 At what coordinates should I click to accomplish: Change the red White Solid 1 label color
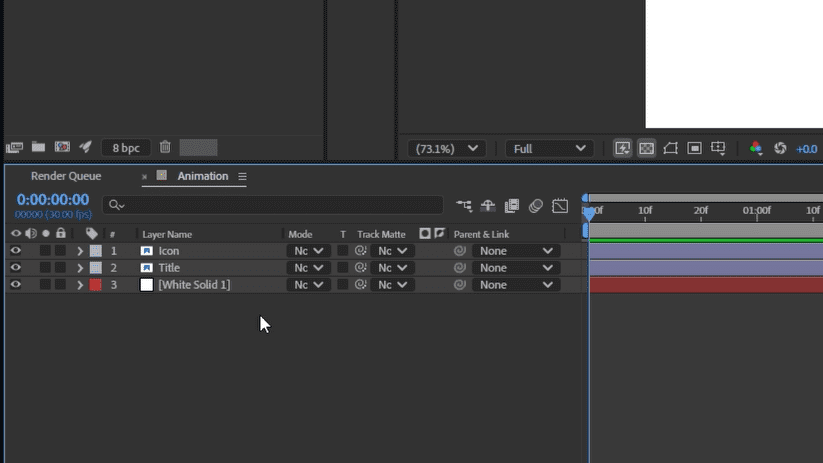96,285
